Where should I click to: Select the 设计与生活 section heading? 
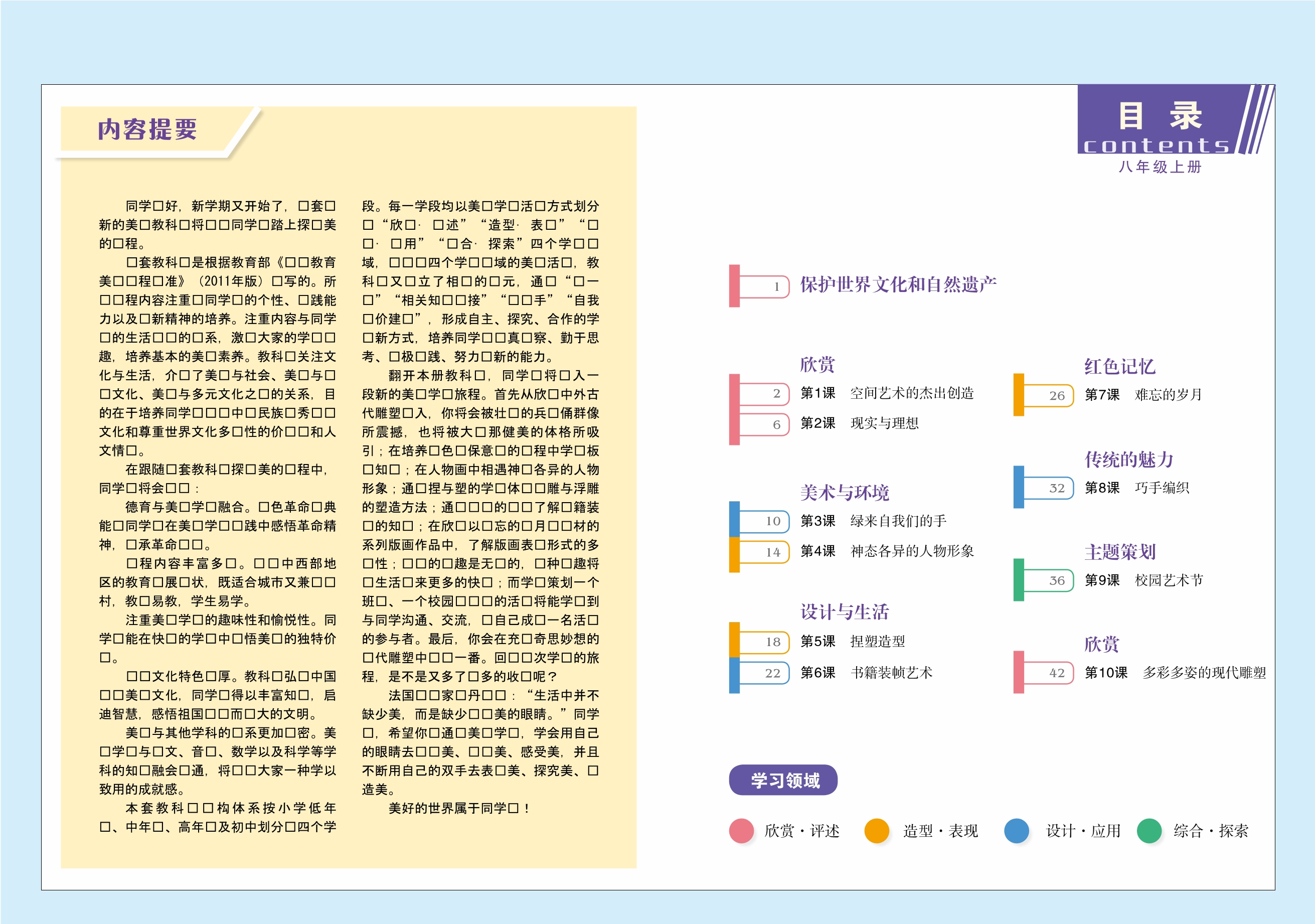(844, 612)
